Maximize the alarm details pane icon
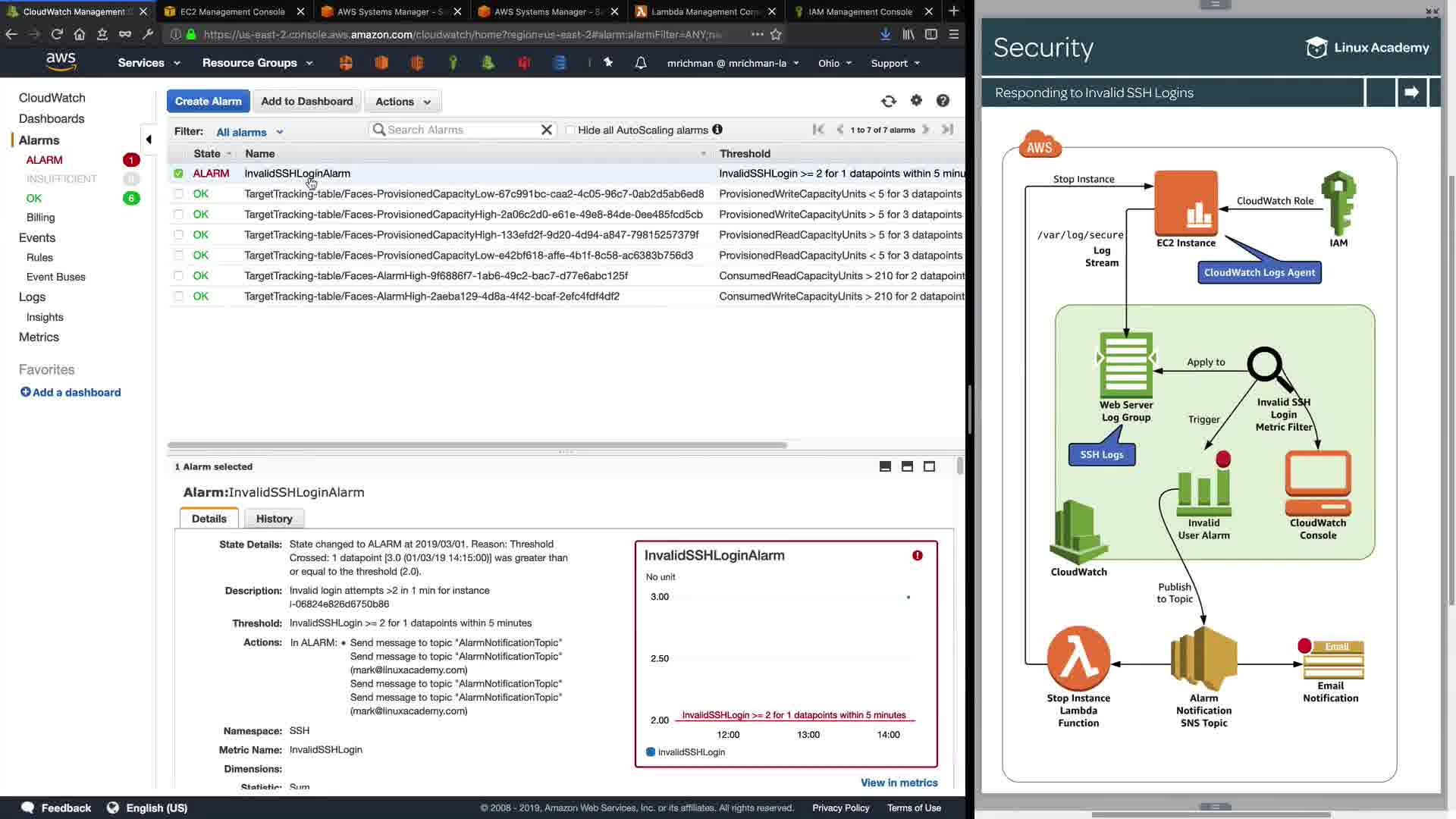This screenshot has width=1456, height=819. 929,466
